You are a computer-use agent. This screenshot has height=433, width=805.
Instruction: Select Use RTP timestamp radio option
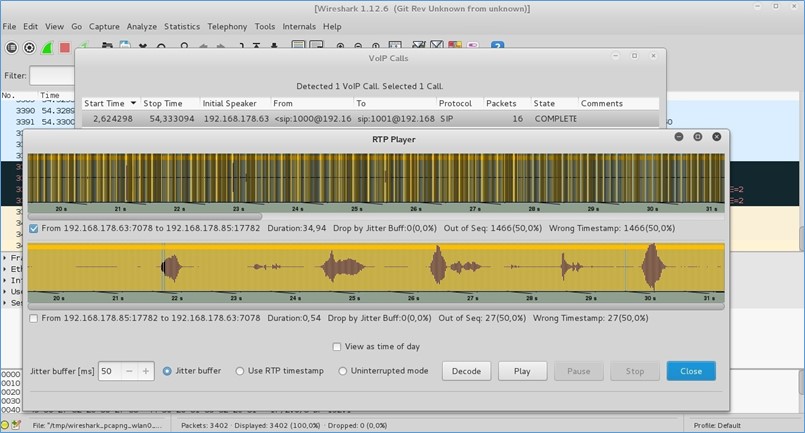240,371
